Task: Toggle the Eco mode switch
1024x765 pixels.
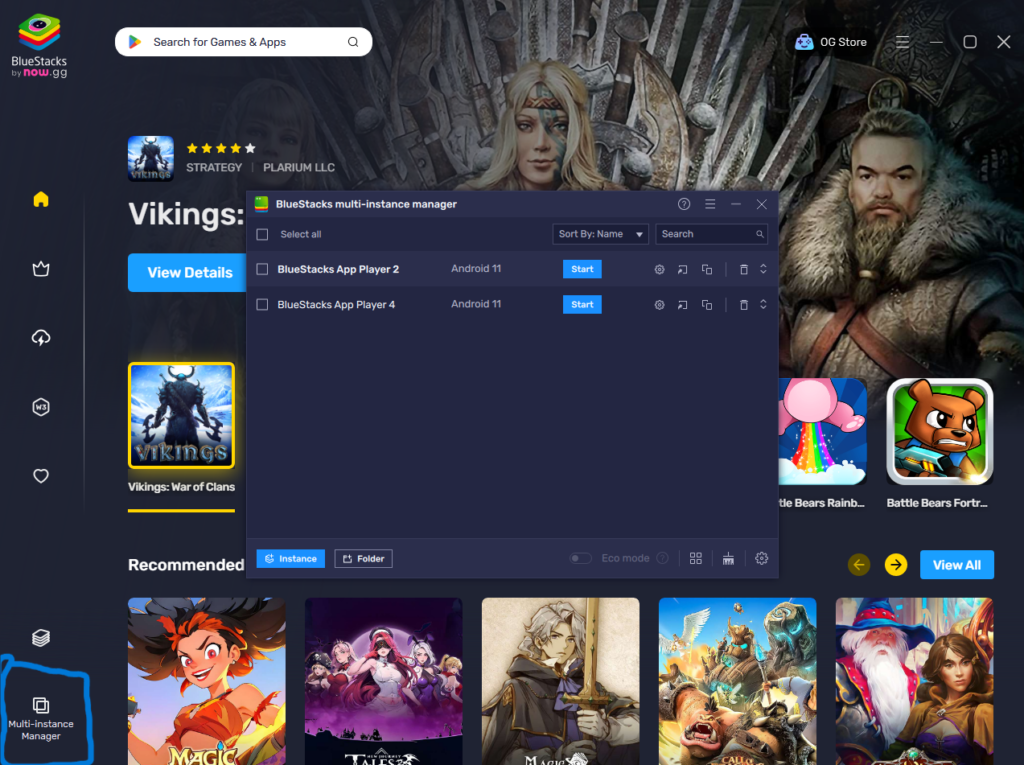Action: (580, 558)
